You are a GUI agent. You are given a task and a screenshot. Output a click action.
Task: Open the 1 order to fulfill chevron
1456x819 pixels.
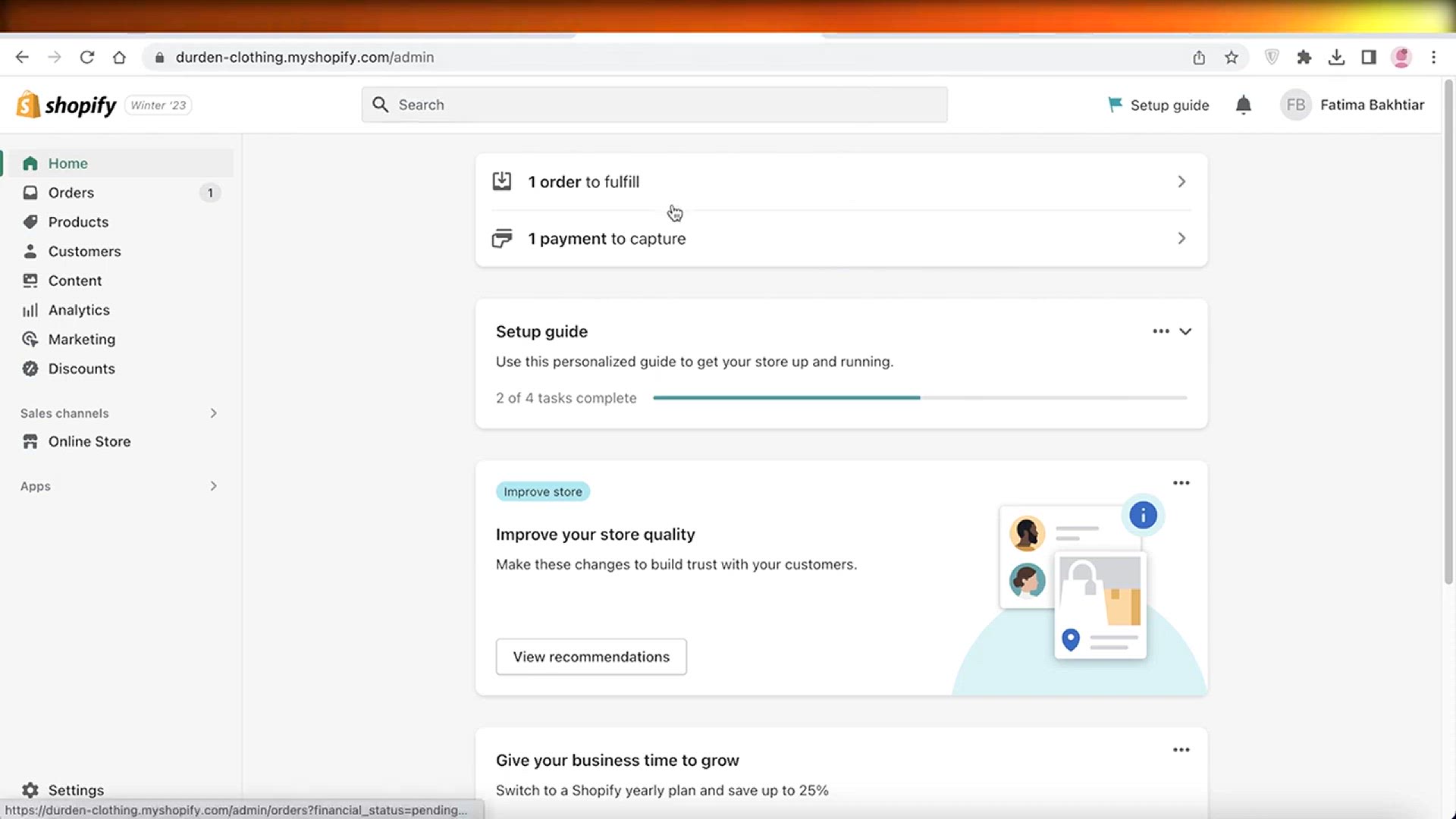click(x=1181, y=181)
